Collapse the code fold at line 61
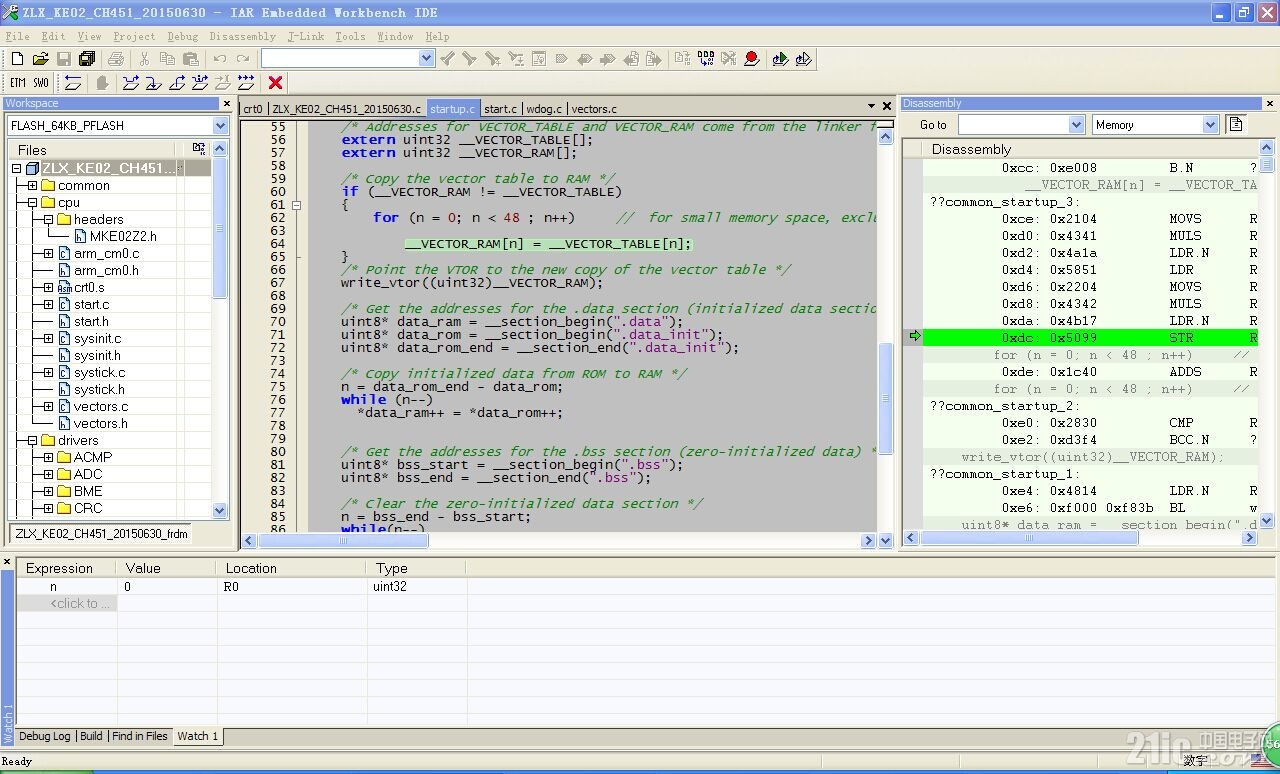 (x=296, y=204)
